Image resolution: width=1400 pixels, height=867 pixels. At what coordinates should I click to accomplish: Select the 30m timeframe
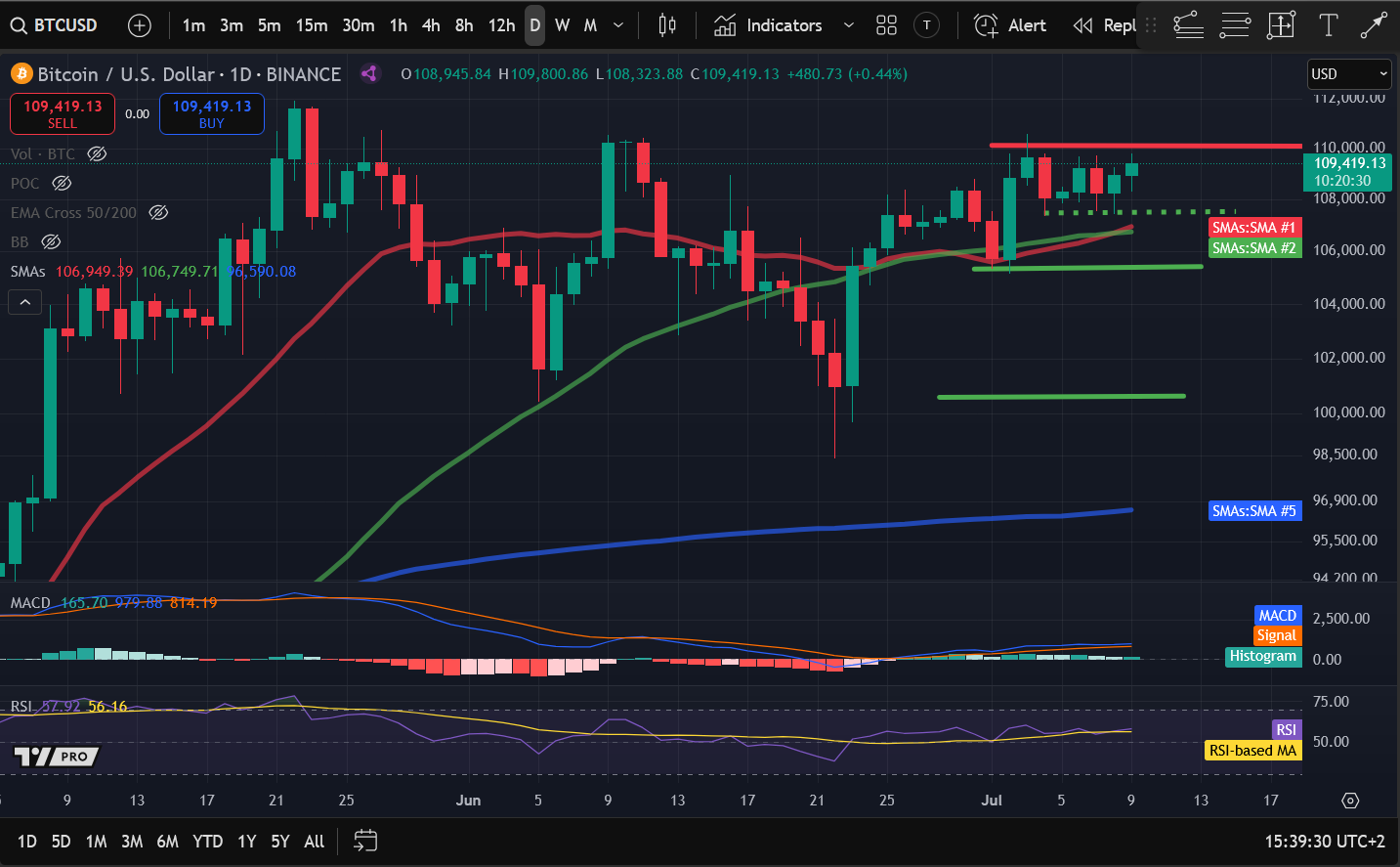pos(359,25)
